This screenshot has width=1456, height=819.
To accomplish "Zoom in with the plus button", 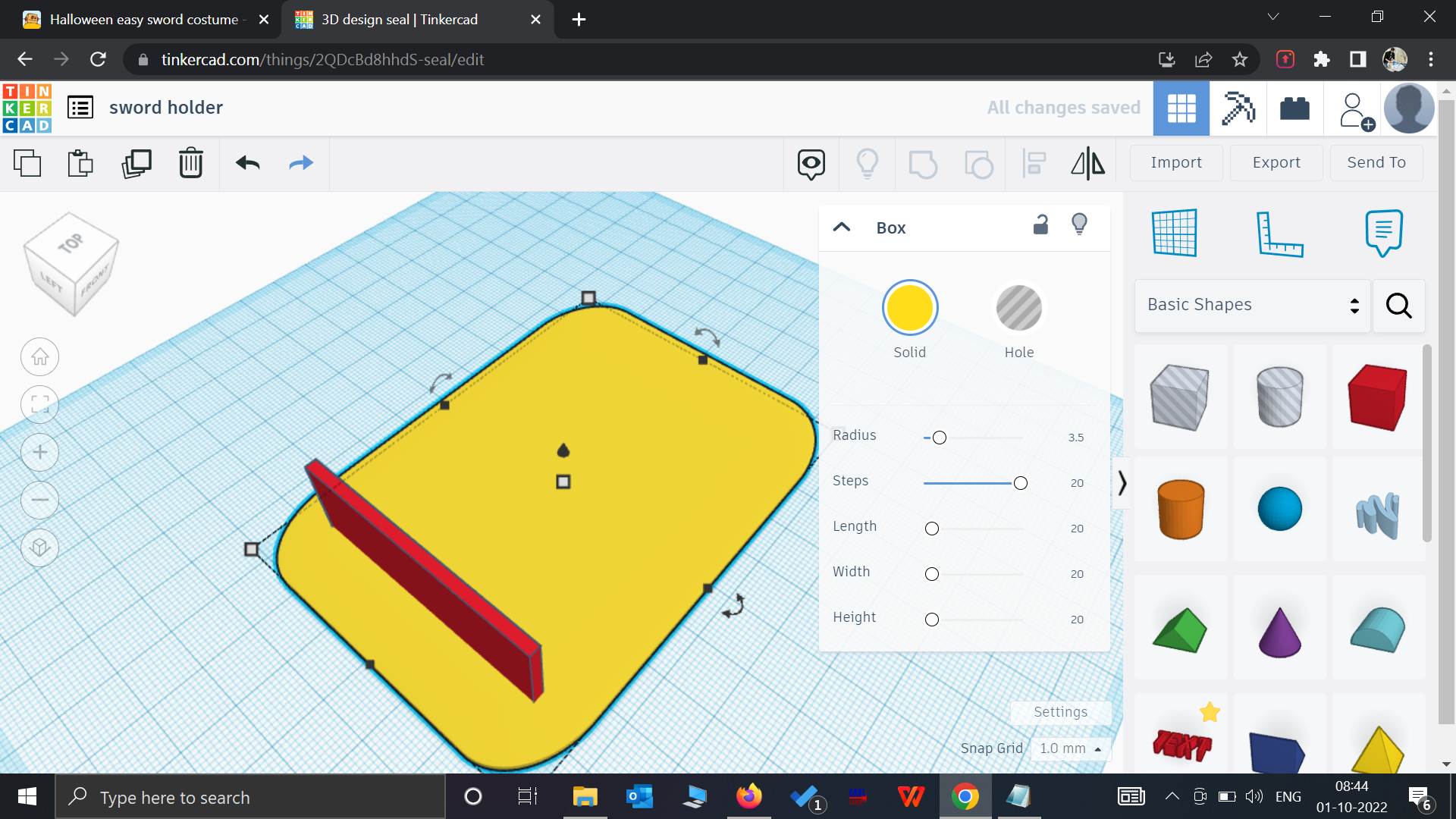I will (40, 453).
